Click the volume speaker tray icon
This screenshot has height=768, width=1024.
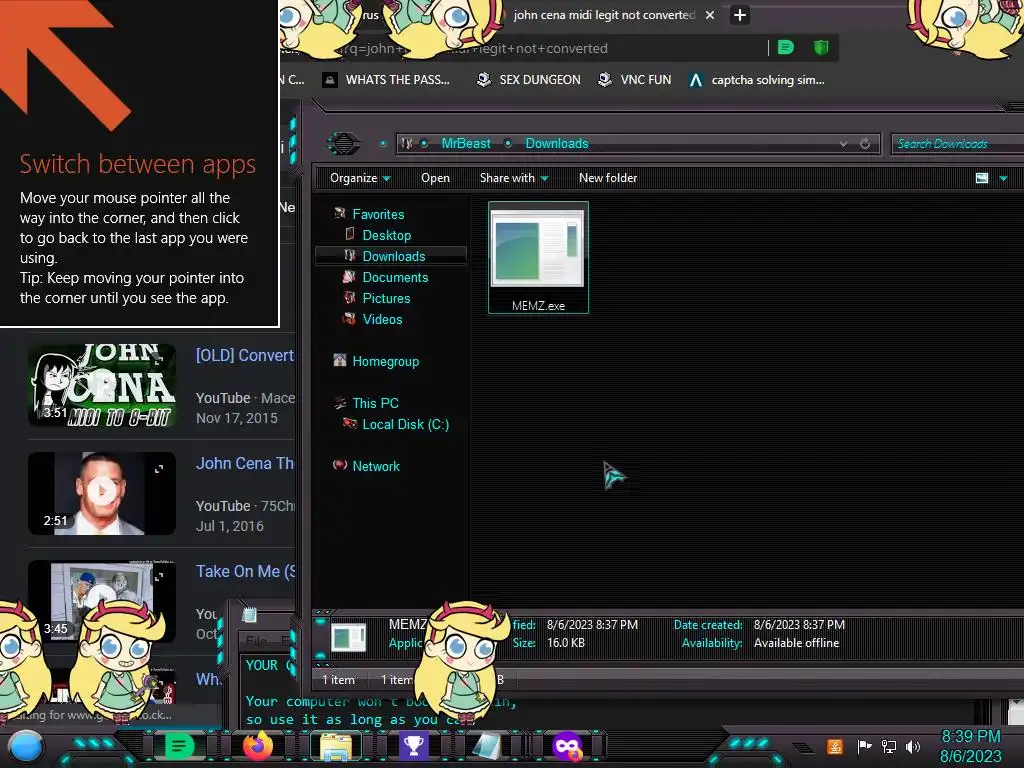point(912,746)
